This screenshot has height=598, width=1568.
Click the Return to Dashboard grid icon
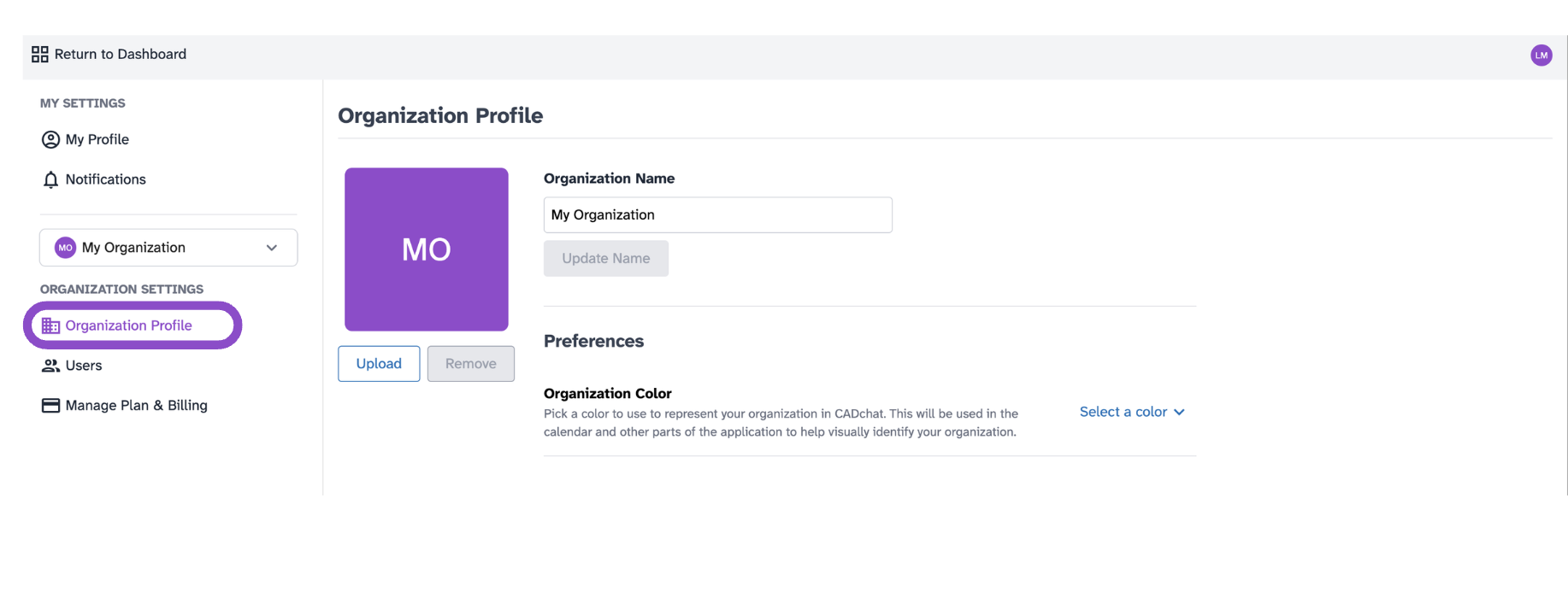(40, 55)
